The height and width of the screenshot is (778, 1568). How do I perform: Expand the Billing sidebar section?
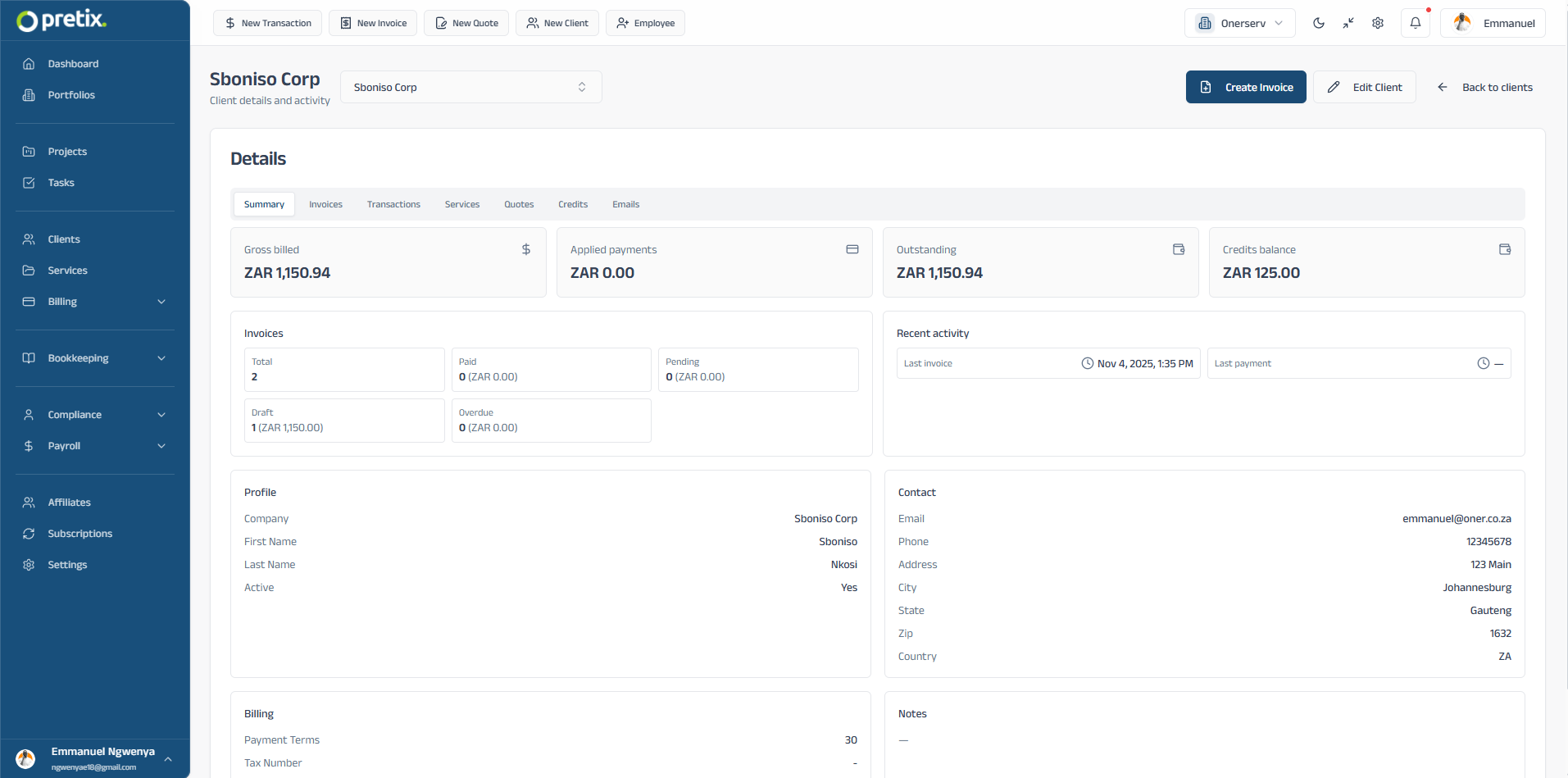pos(94,302)
